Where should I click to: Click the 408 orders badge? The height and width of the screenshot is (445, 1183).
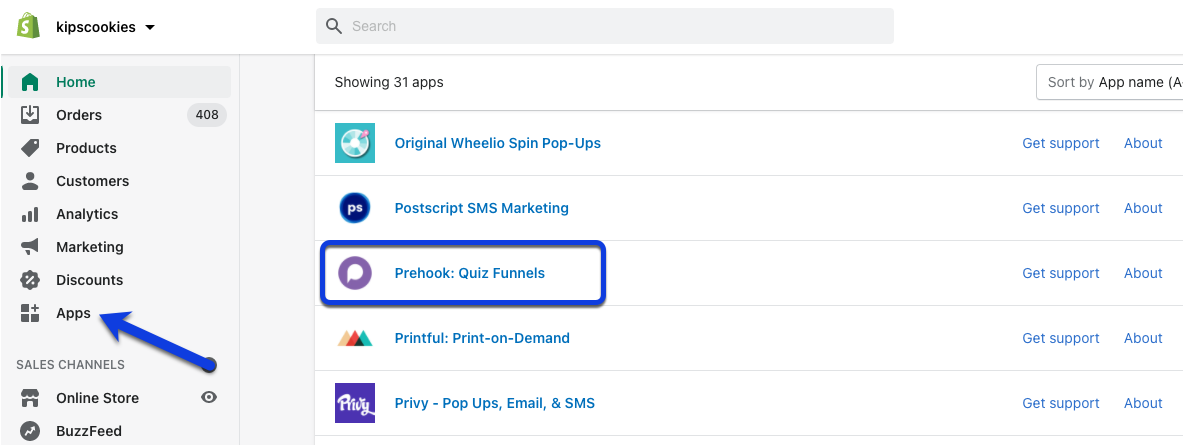207,115
